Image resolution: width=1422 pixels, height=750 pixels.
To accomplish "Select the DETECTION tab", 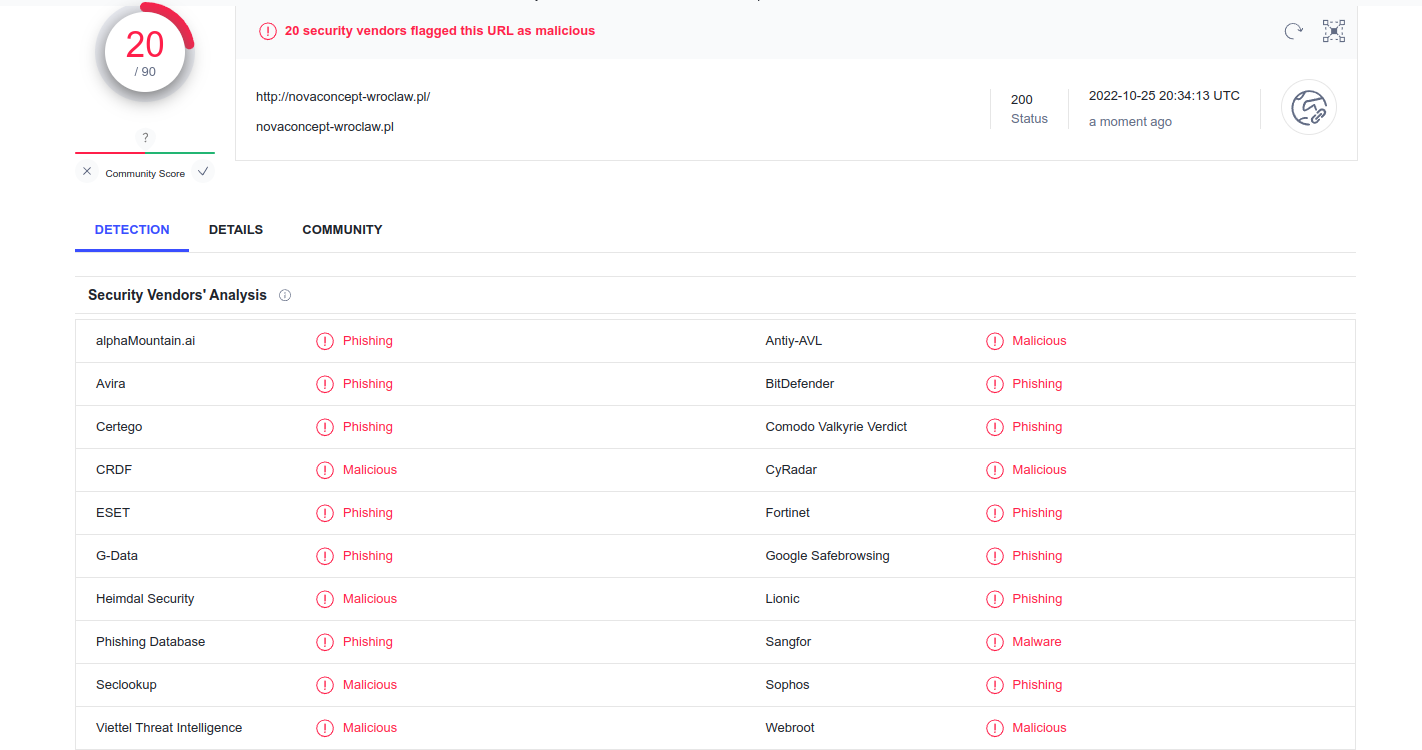I will (x=131, y=229).
